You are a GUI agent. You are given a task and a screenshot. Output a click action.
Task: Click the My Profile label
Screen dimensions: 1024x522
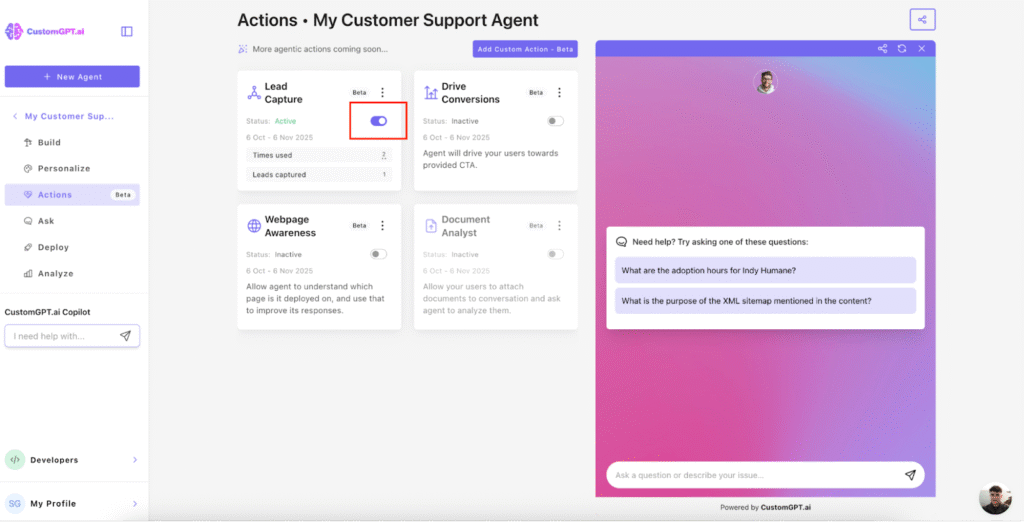coord(53,504)
